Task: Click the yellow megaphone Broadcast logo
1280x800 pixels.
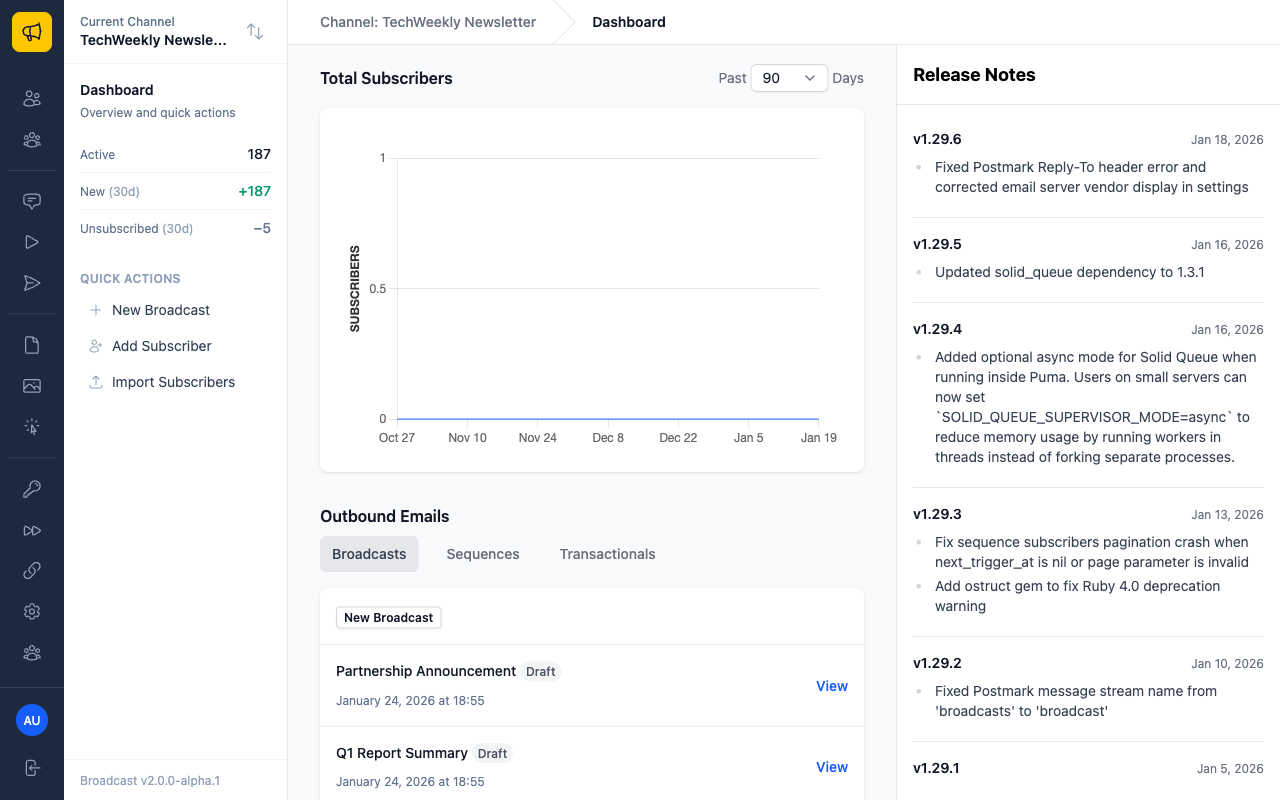Action: pos(32,32)
